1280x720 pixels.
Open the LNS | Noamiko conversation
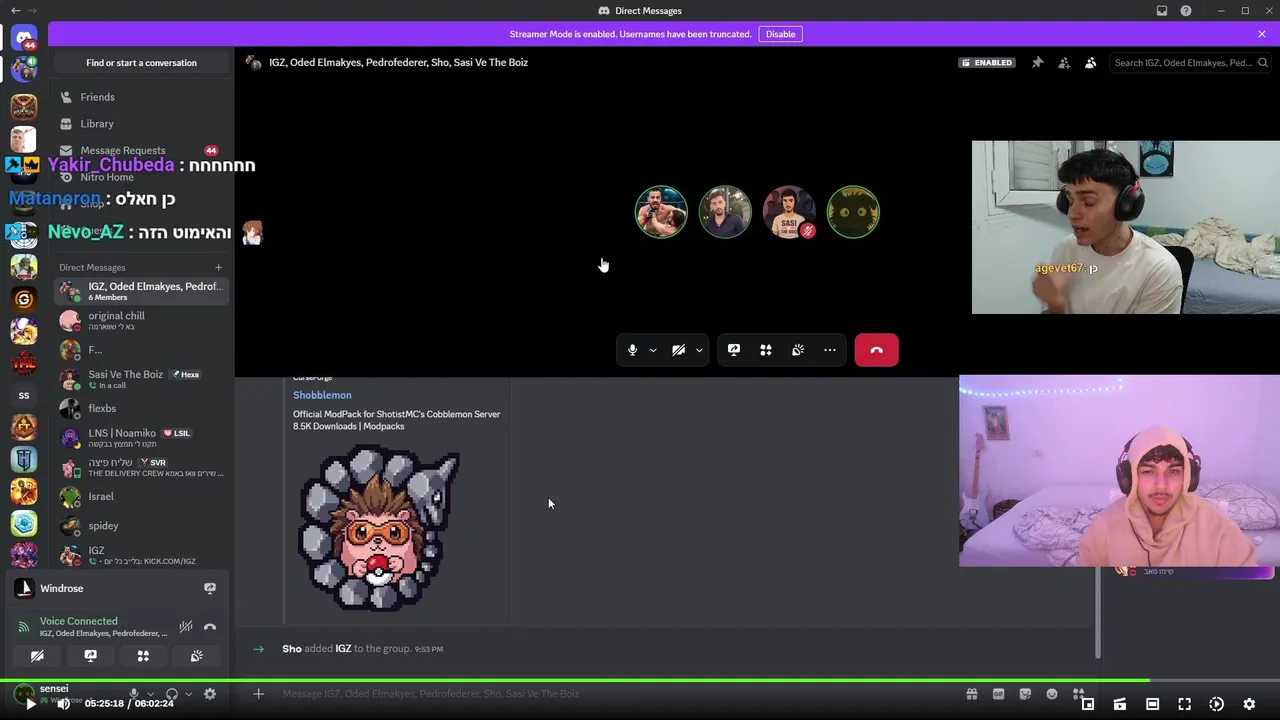click(140, 437)
